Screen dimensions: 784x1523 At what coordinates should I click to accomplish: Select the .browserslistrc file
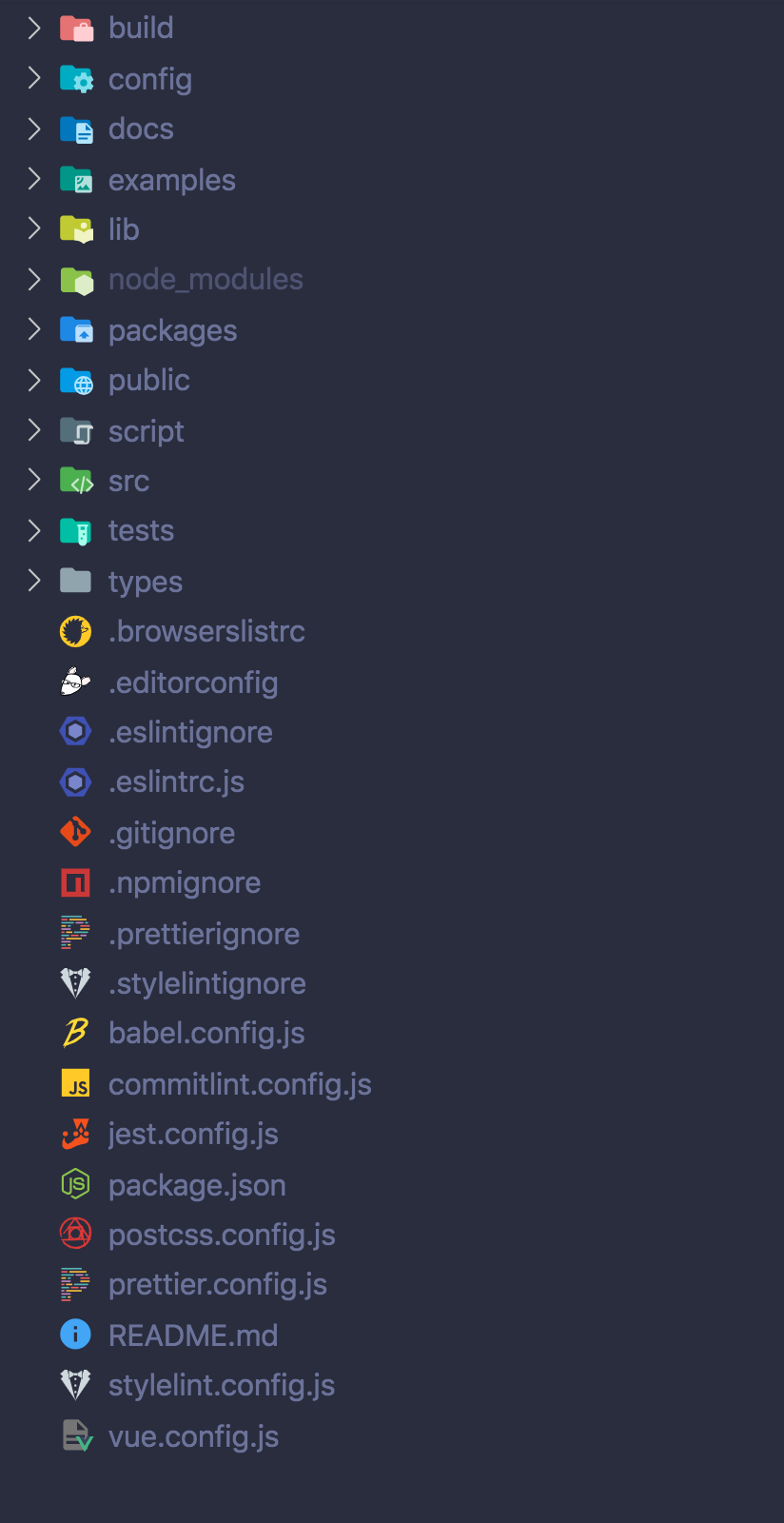(x=206, y=631)
